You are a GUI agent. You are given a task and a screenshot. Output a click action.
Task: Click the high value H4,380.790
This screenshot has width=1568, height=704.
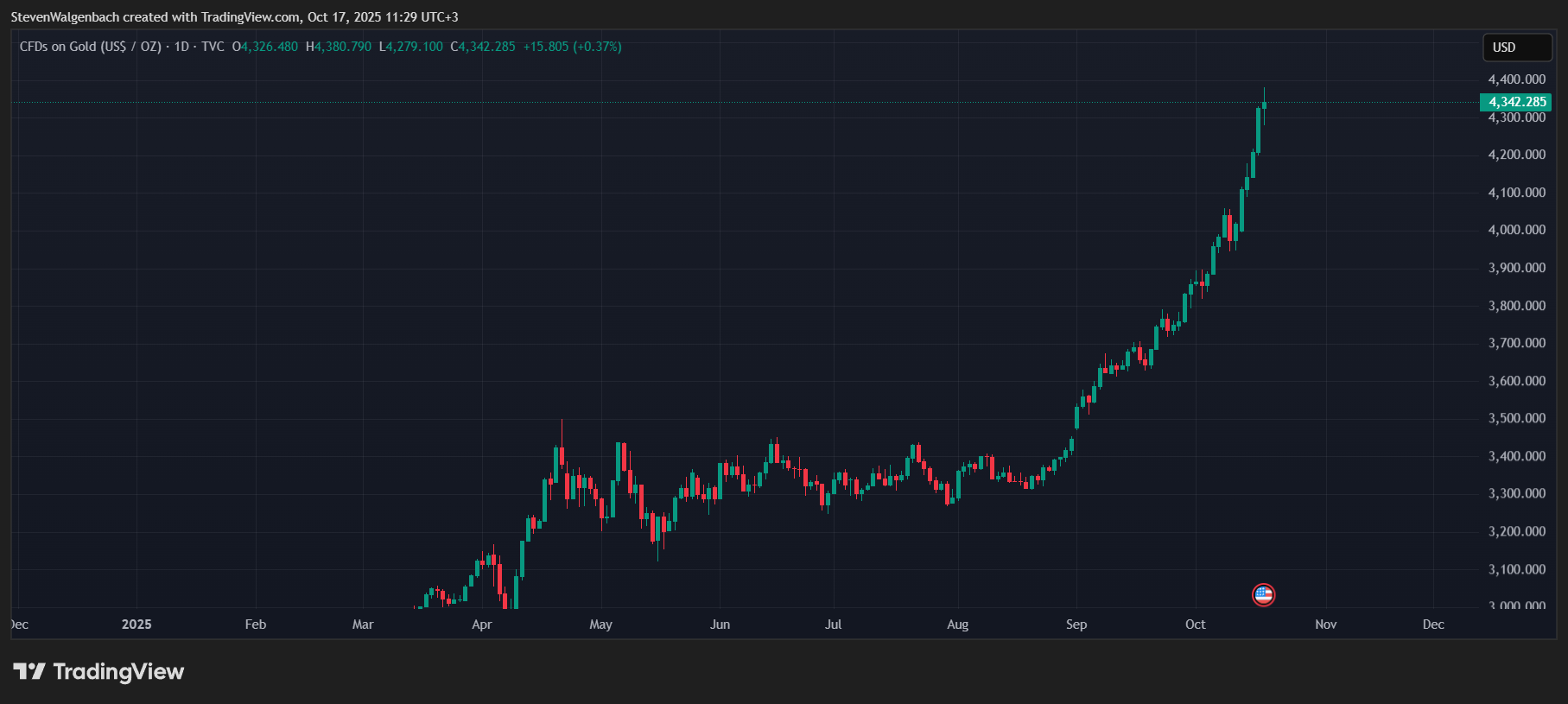[x=339, y=47]
